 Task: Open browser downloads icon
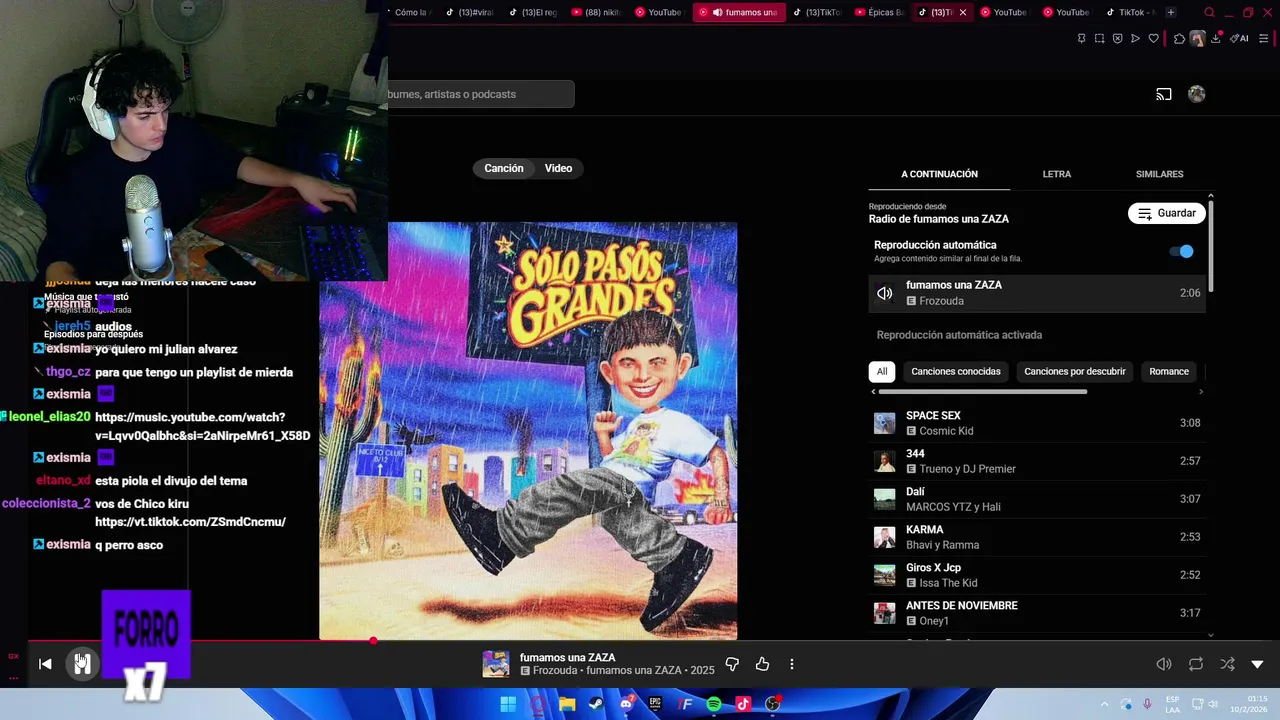[x=1216, y=38]
